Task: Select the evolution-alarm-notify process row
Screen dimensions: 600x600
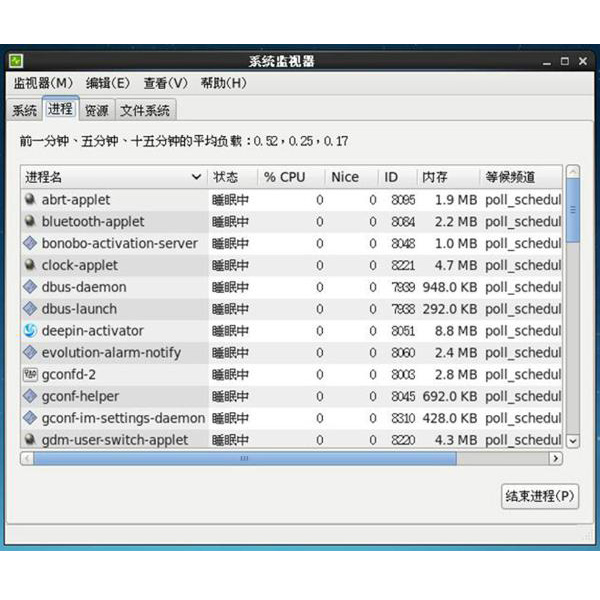Action: click(x=110, y=353)
